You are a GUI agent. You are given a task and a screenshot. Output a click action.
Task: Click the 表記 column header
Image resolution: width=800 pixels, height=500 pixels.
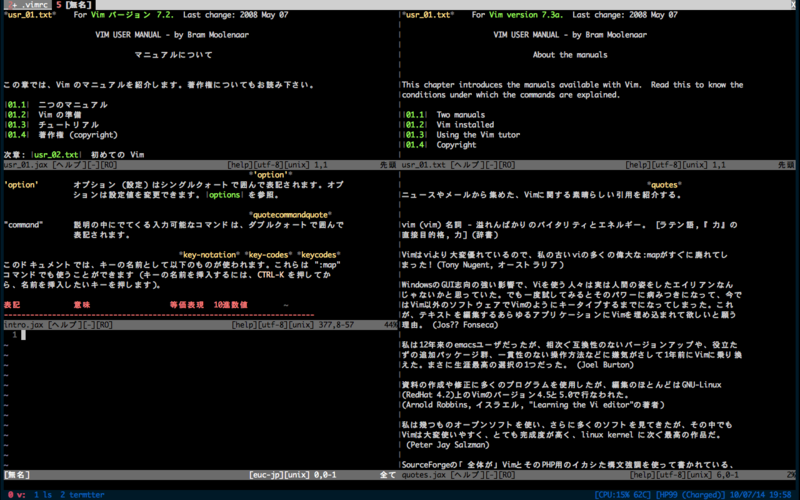click(12, 305)
